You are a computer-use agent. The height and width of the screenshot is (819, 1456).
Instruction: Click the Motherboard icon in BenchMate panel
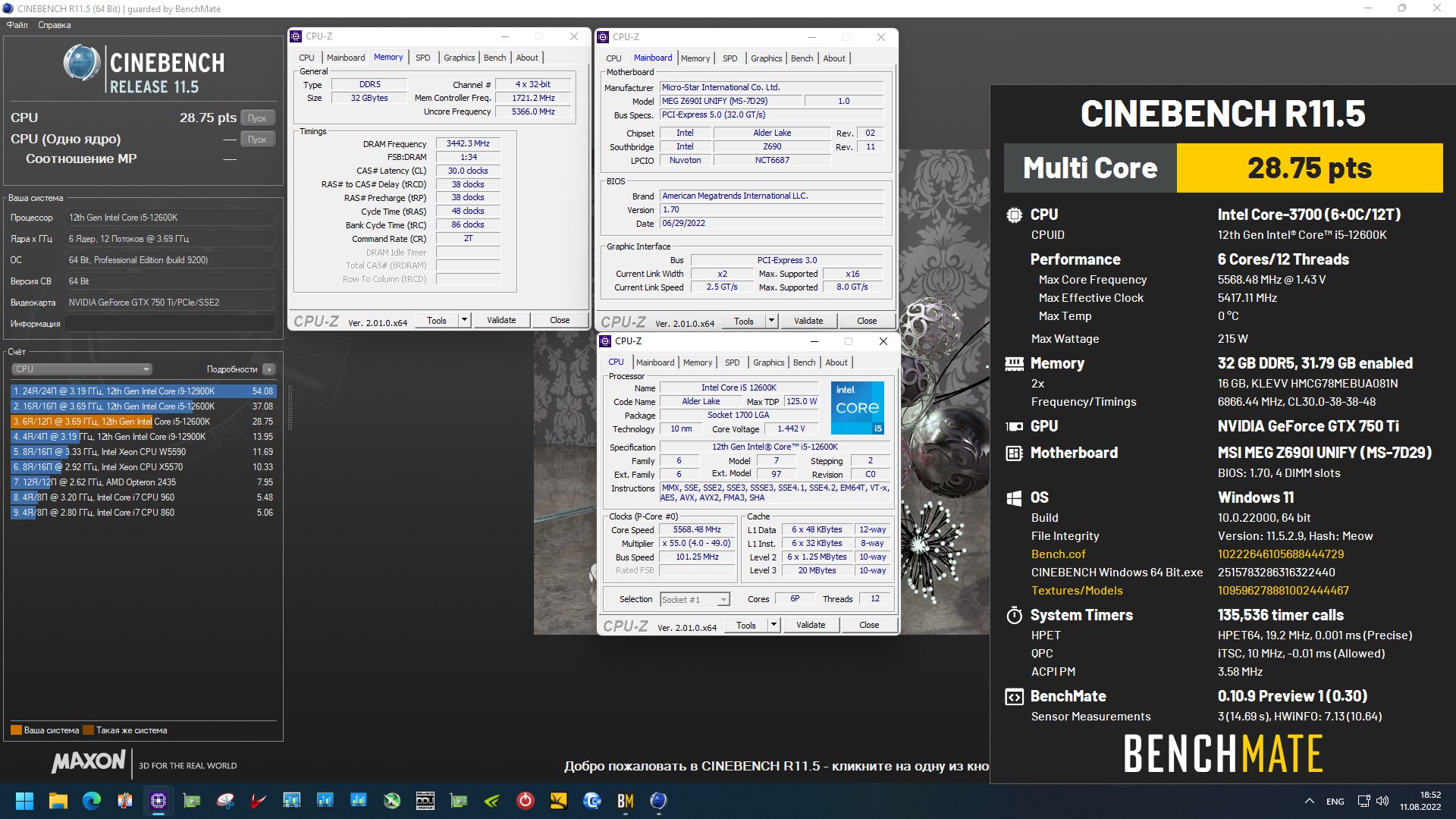[1014, 453]
